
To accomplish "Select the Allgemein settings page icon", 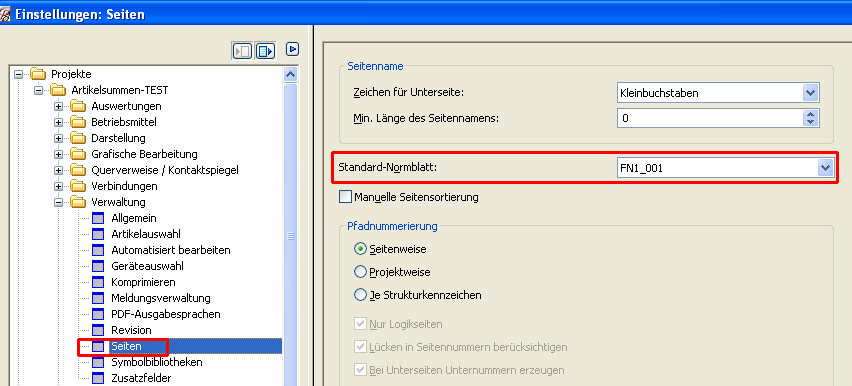I will click(98, 219).
